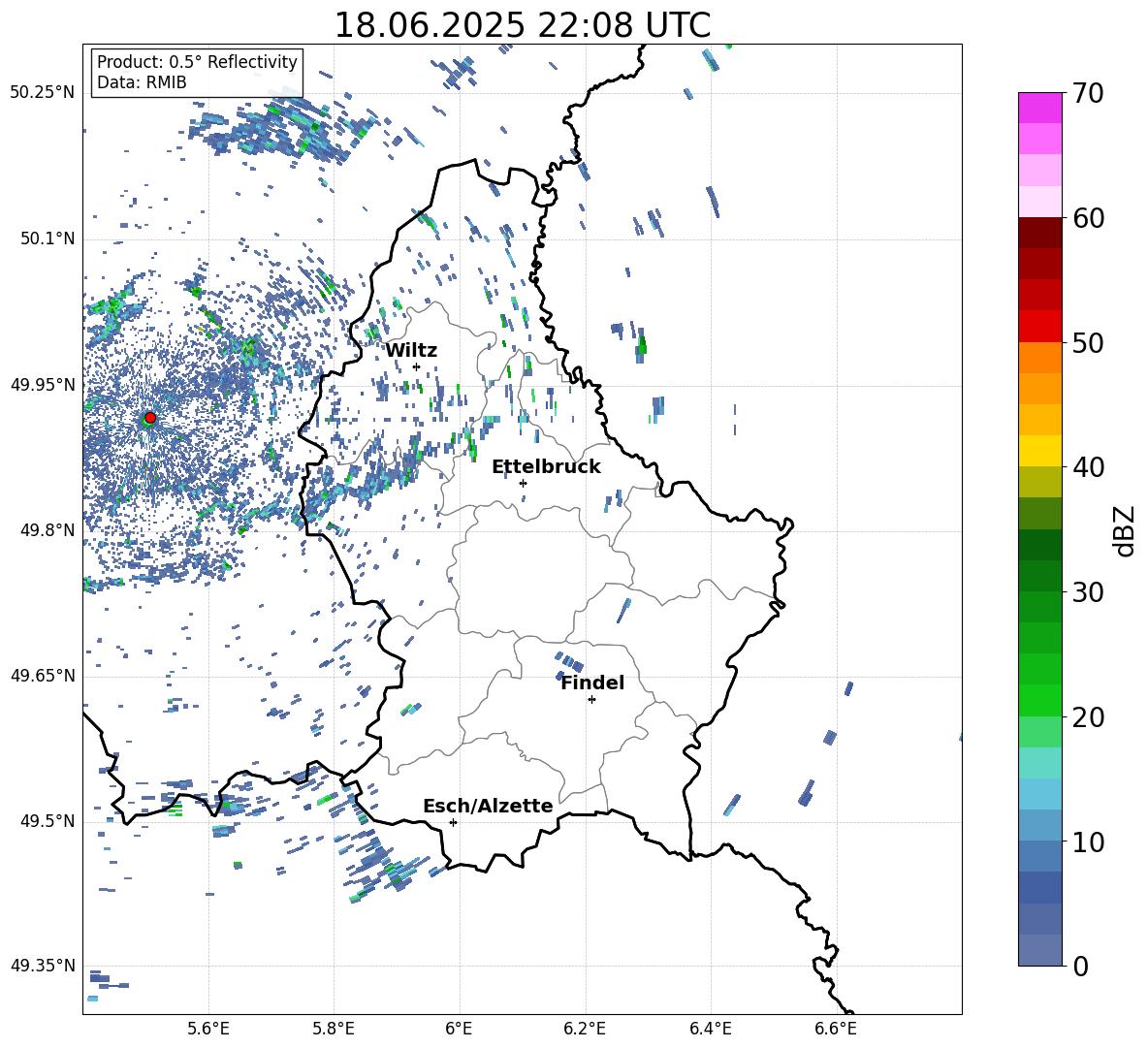Click the 0 dBZ colorbar tick label
The width and height of the screenshot is (1148, 1048).
coord(1080,967)
